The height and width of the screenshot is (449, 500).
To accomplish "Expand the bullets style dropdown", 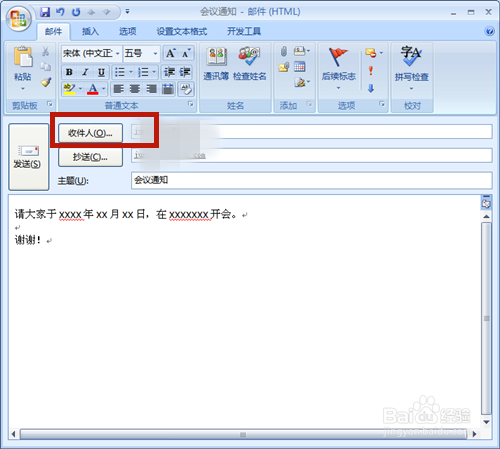I will click(x=131, y=72).
